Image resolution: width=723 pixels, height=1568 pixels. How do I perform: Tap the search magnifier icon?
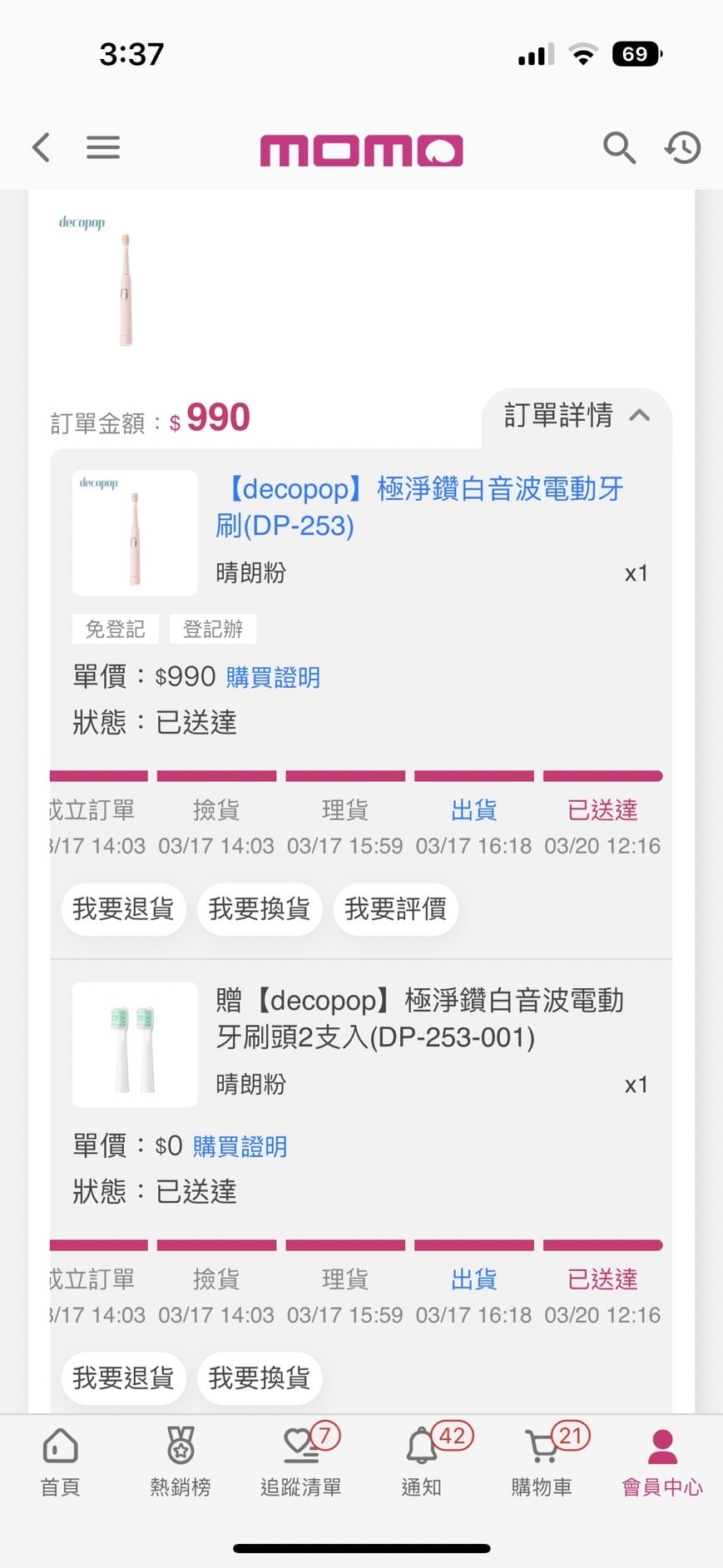coord(619,148)
